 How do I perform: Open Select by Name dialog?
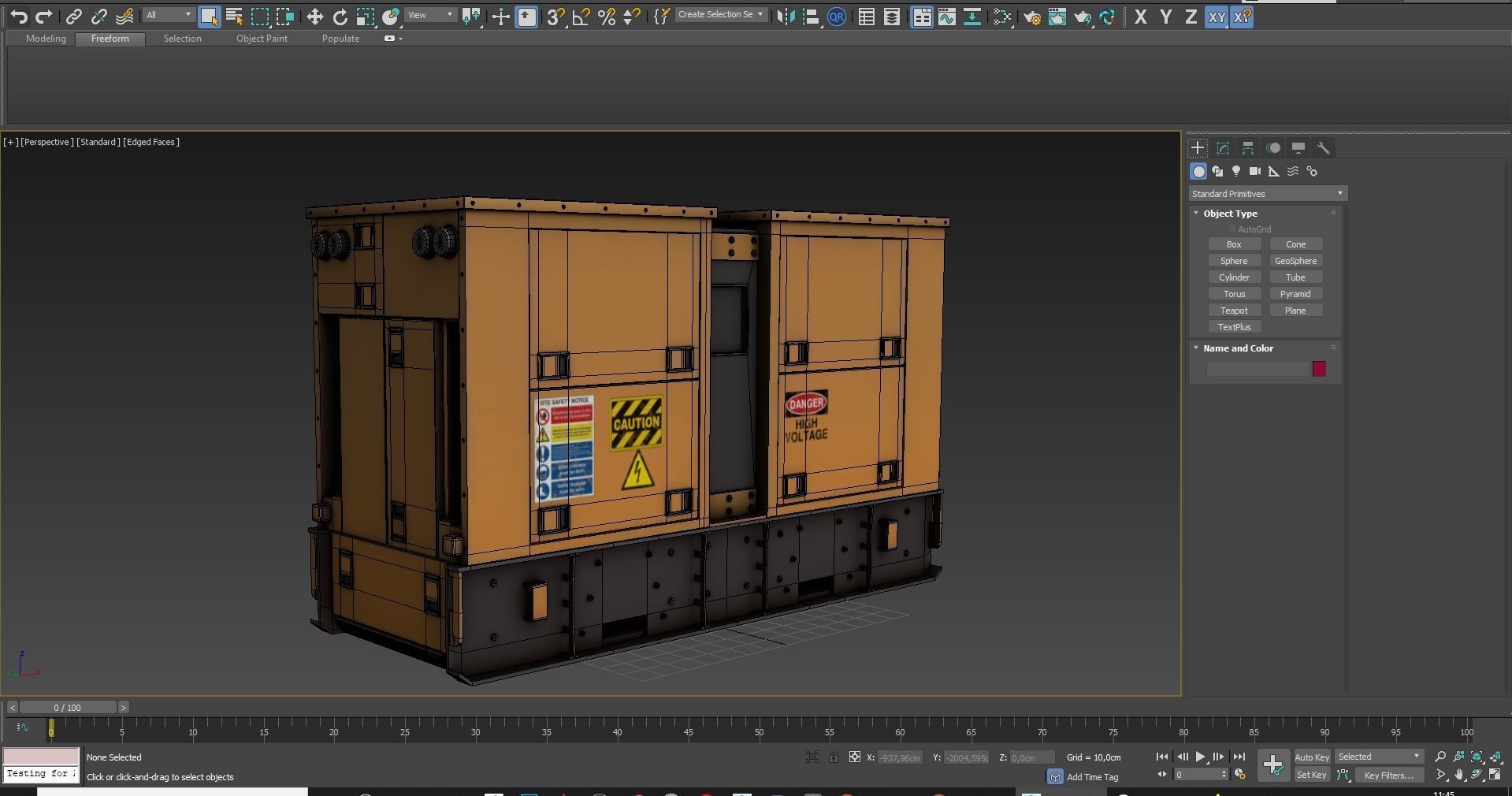(234, 17)
